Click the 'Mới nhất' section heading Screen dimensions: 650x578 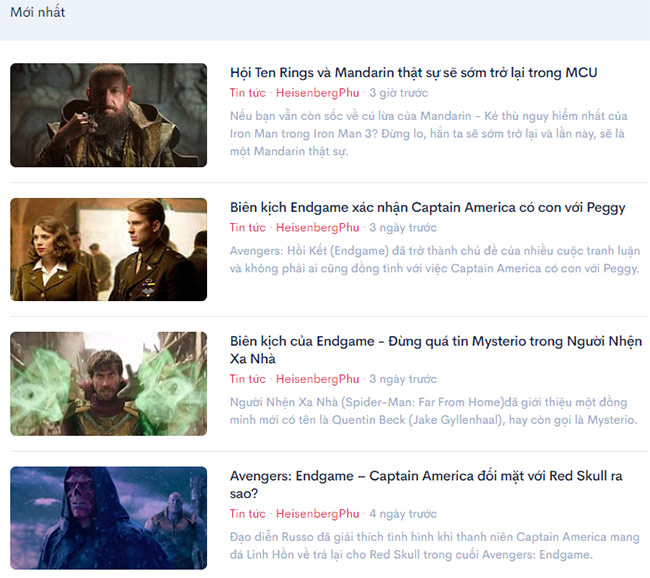pos(38,12)
